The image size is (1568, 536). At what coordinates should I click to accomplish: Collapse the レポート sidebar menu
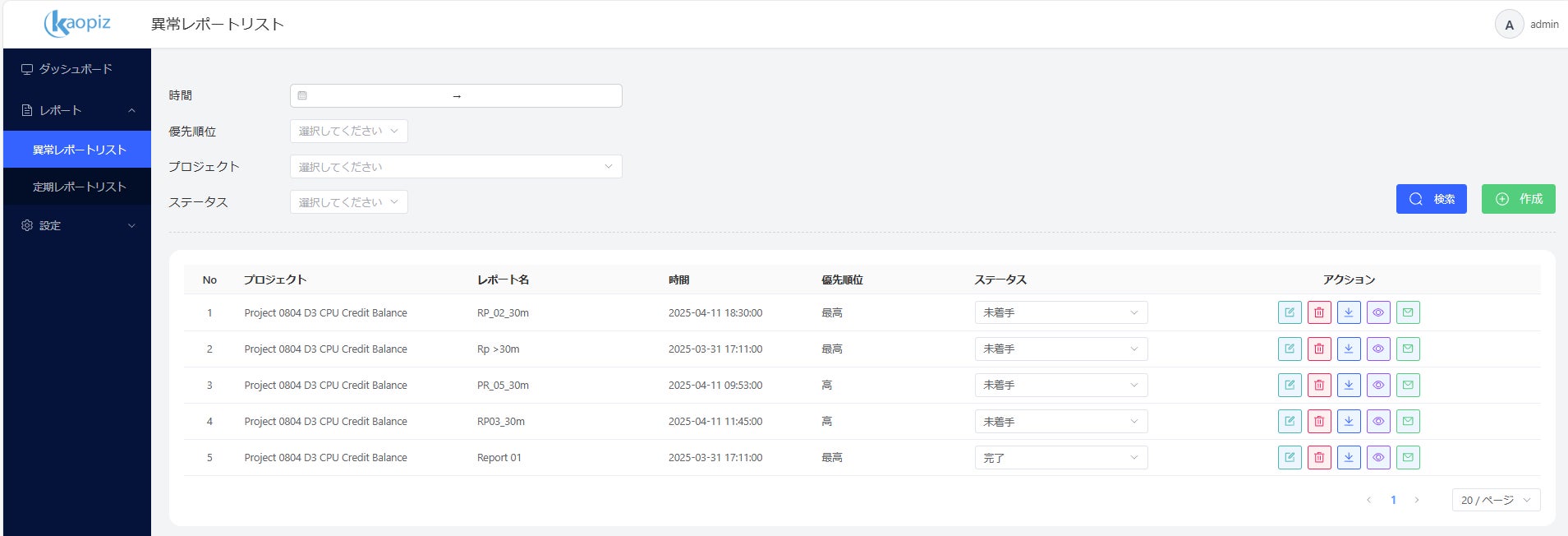coord(78,110)
